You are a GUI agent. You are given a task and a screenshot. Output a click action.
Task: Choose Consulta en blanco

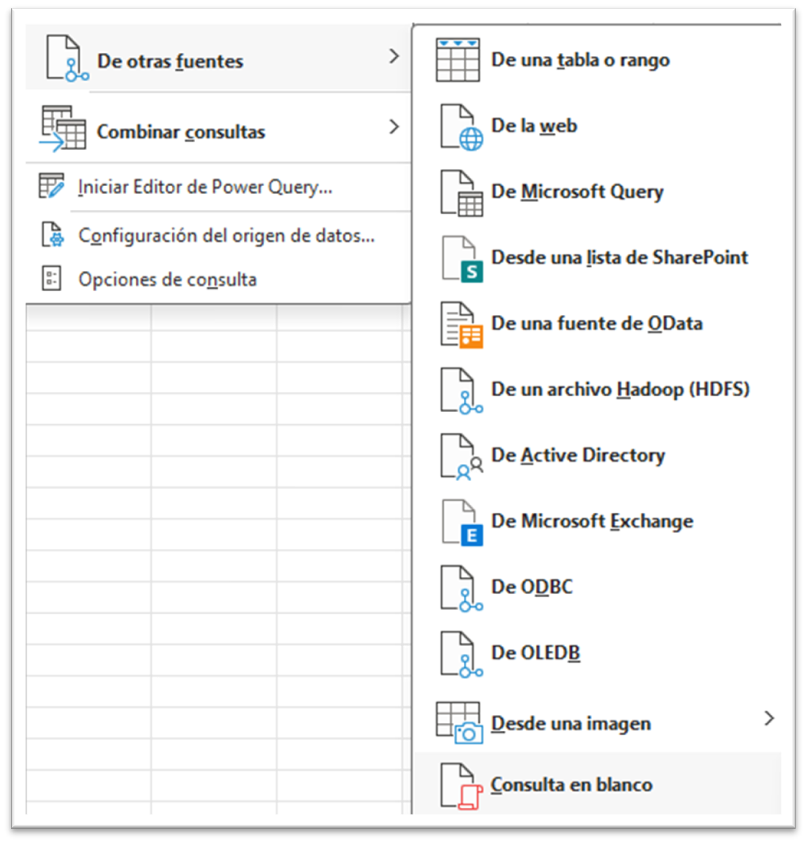click(598, 784)
